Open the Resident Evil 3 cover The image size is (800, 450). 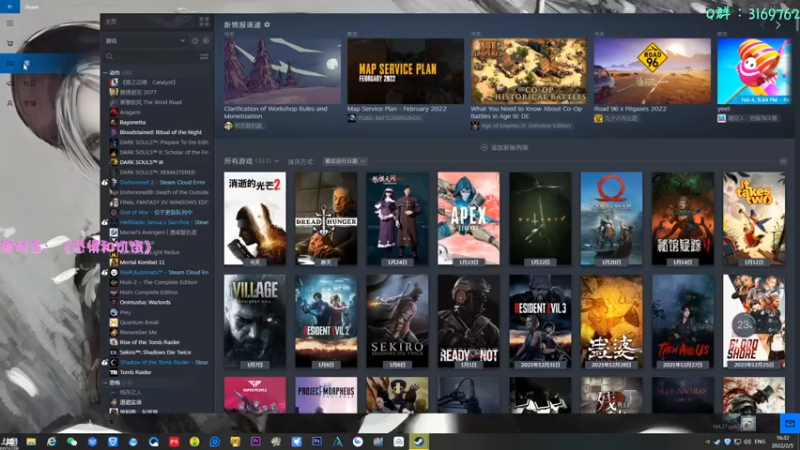(540, 321)
